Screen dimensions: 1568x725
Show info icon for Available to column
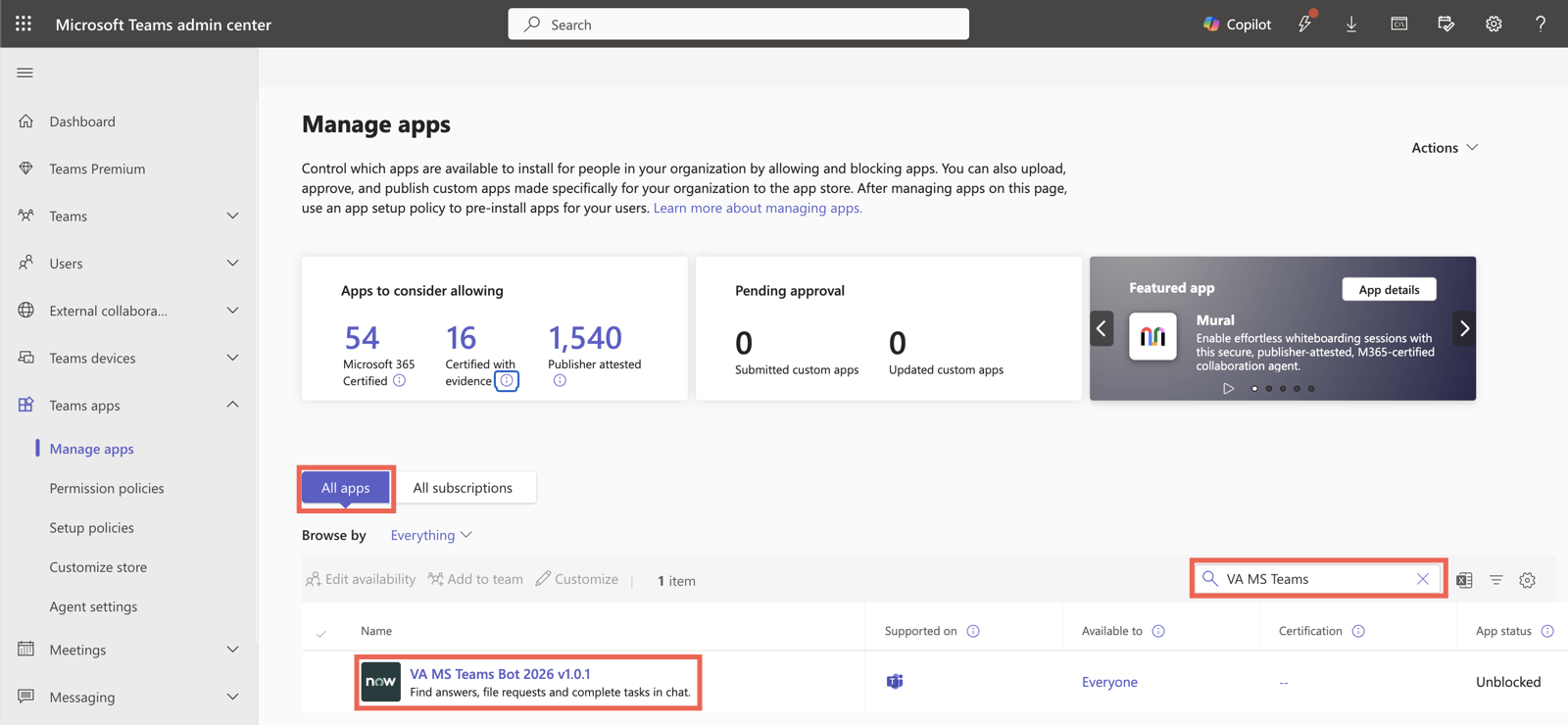(1158, 631)
